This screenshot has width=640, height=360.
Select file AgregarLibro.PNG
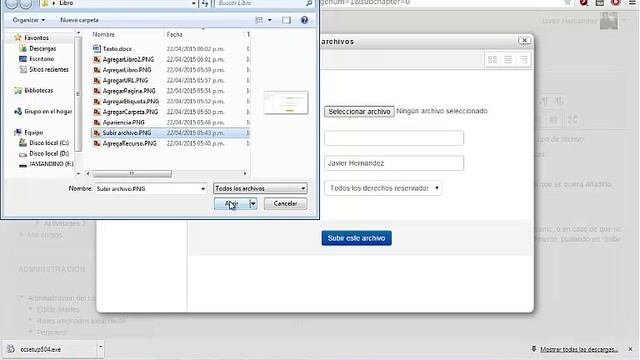tap(127, 70)
